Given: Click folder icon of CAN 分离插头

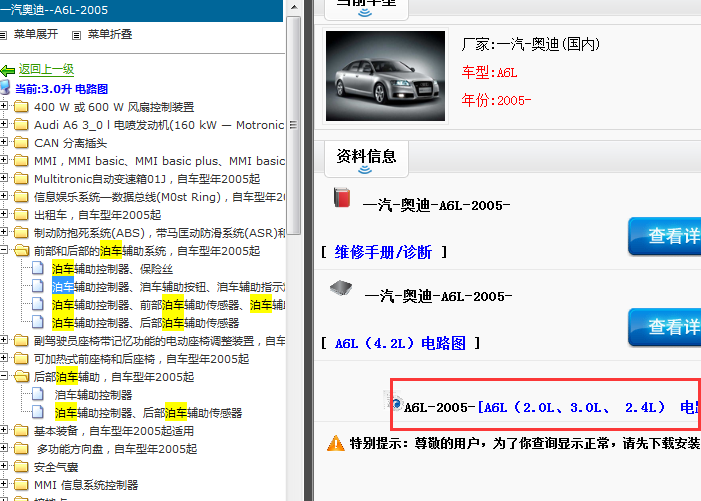Looking at the screenshot, I should point(21,143).
